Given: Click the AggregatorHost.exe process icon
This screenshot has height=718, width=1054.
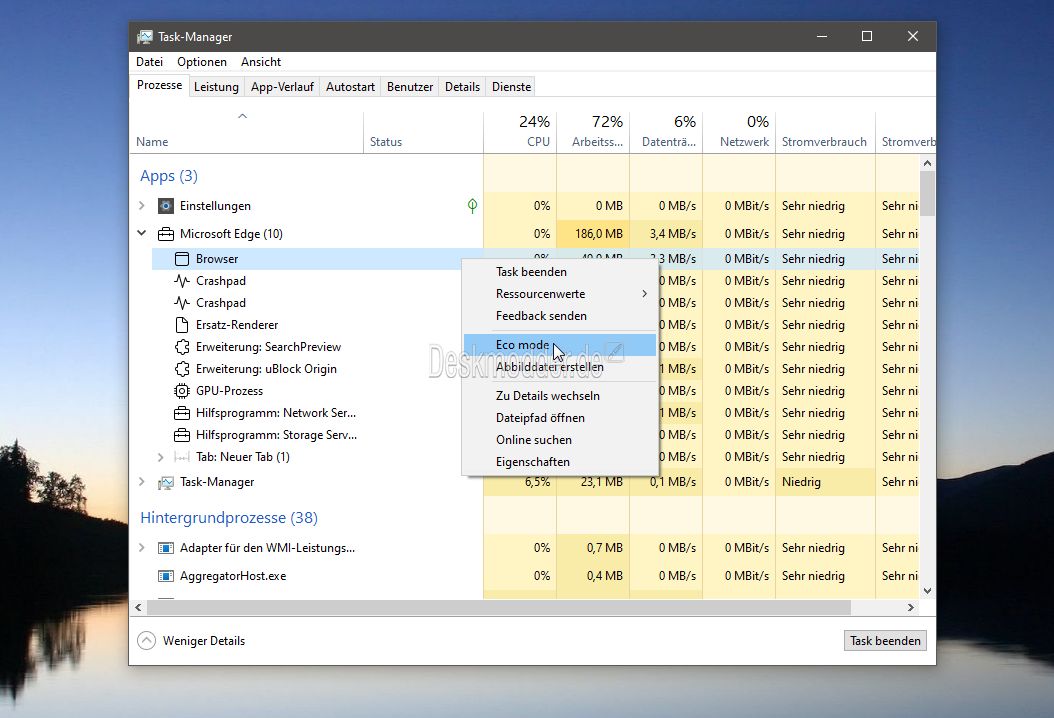Looking at the screenshot, I should 165,576.
